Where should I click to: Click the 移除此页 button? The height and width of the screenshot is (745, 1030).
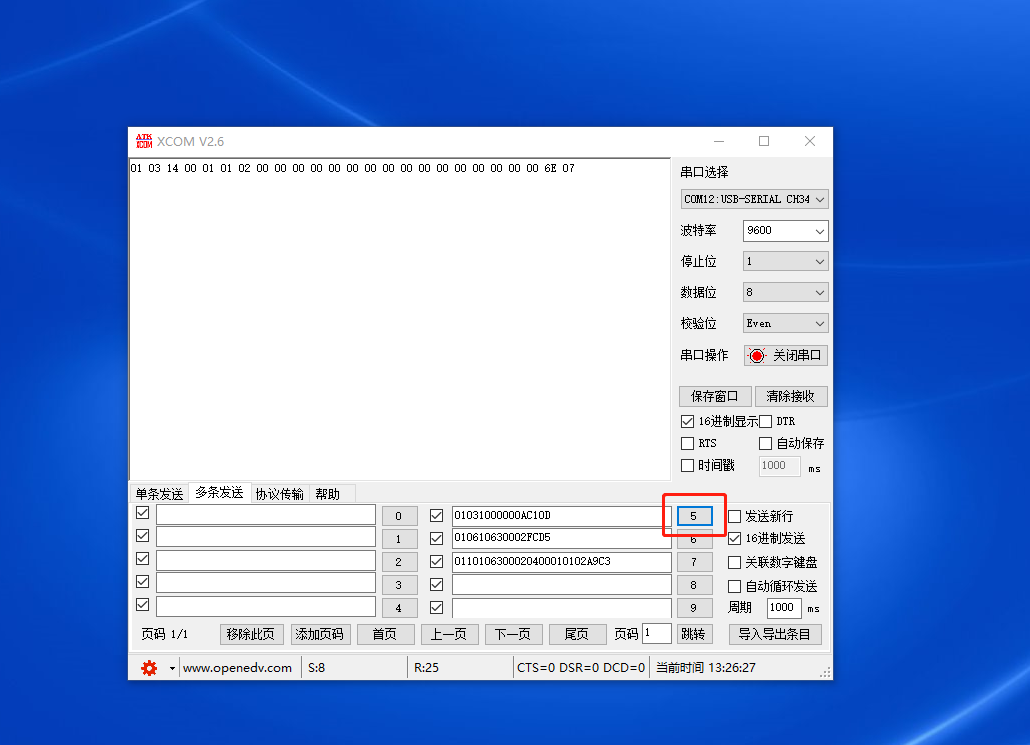pos(251,635)
